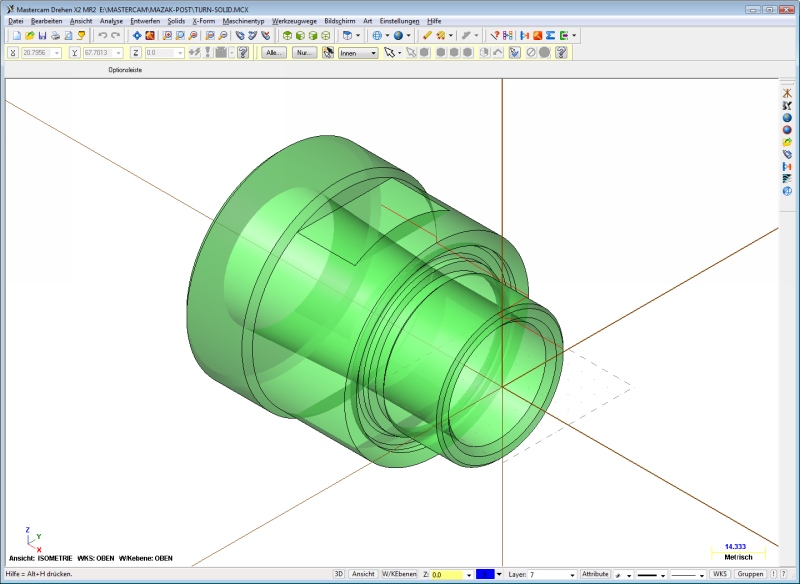Click top Mastercam icon in right sidebar
The image size is (800, 584).
click(x=787, y=93)
